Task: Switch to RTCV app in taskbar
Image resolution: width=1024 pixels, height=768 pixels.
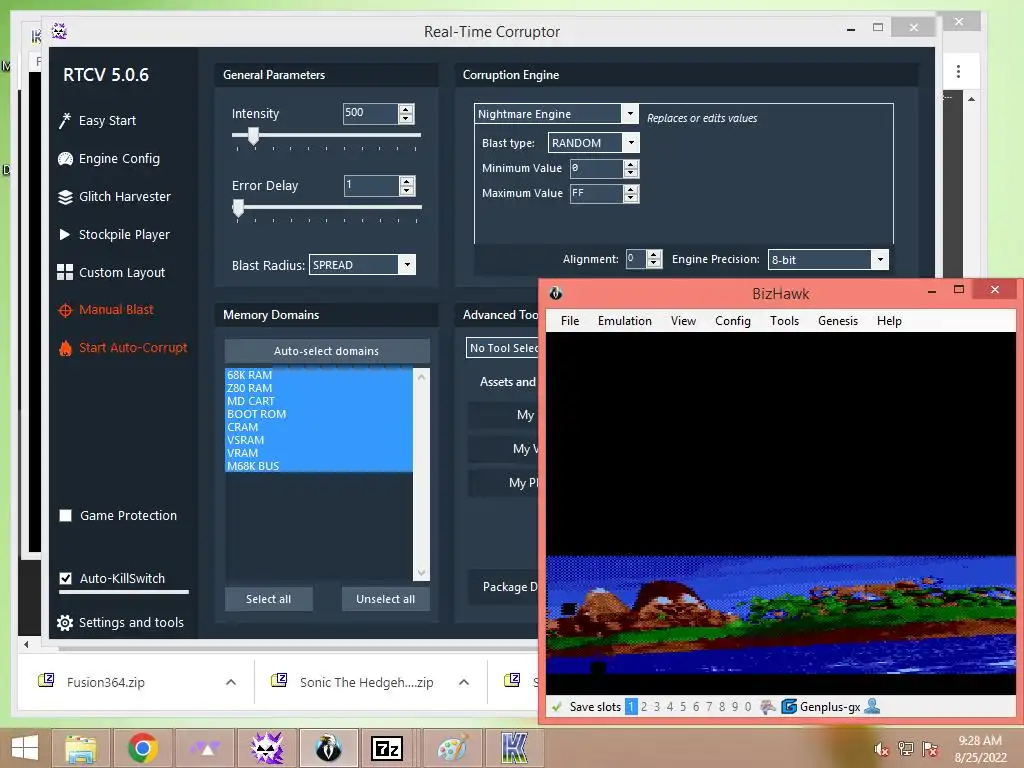Action: click(267, 748)
